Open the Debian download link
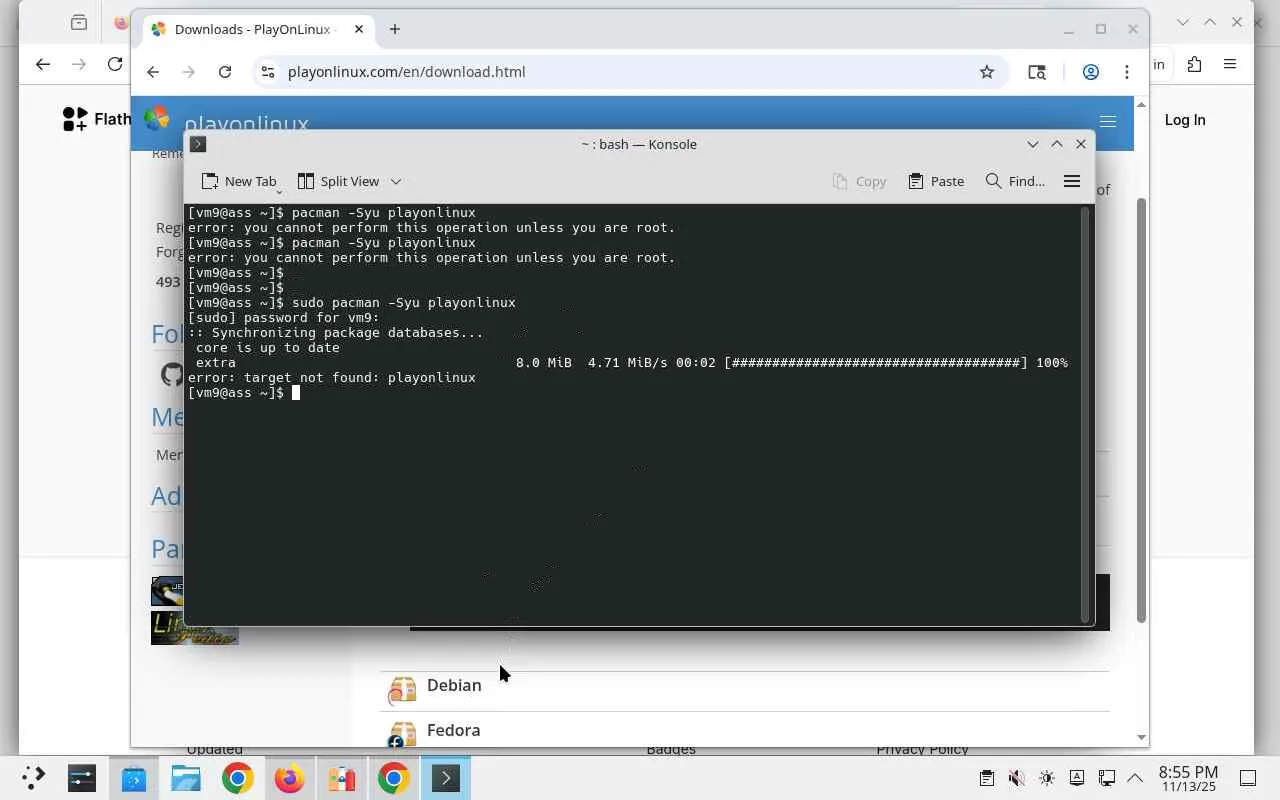1280x800 pixels. tap(454, 685)
